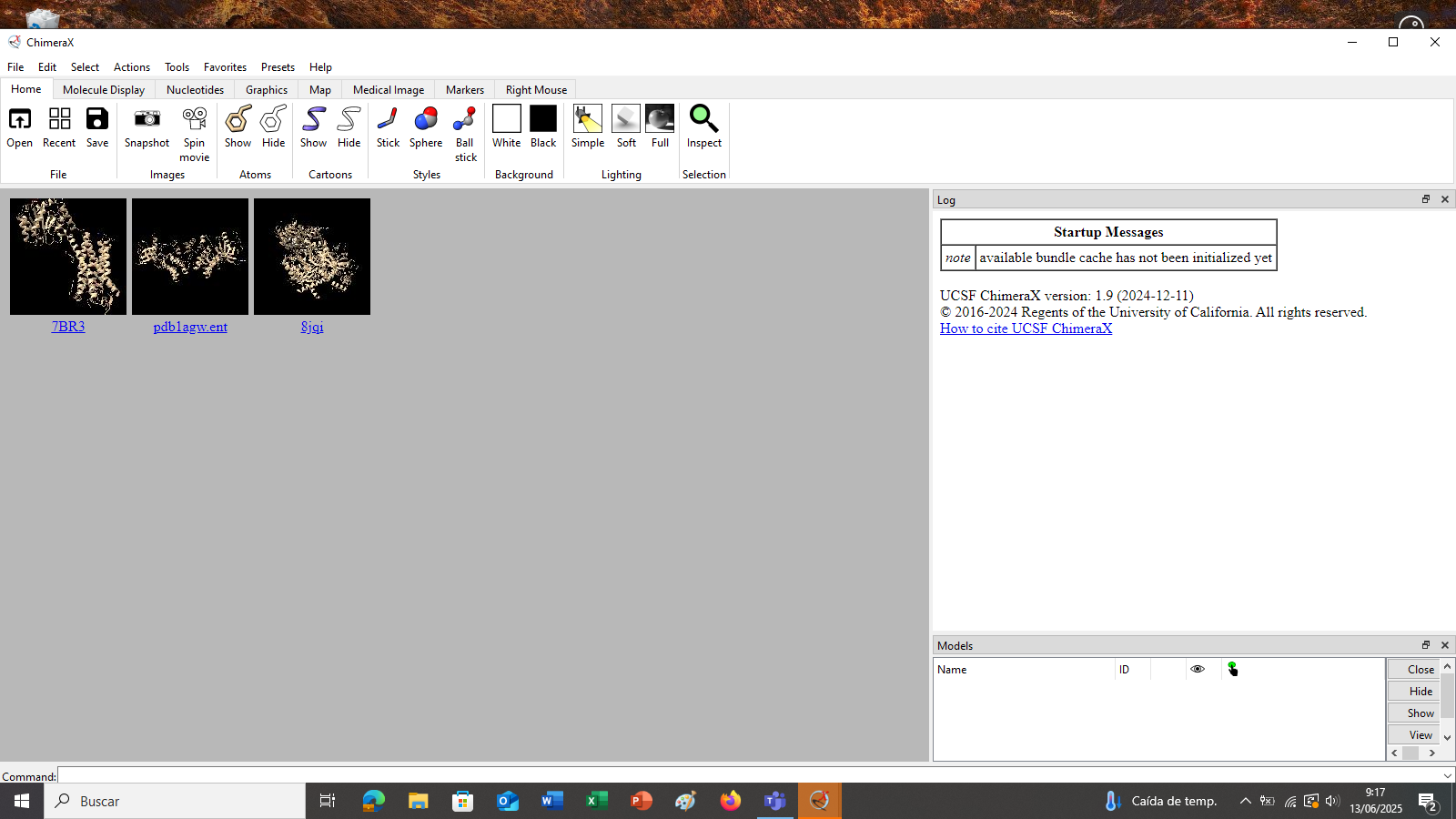The image size is (1456, 819).
Task: Switch to Medical Image tab
Action: tap(389, 90)
